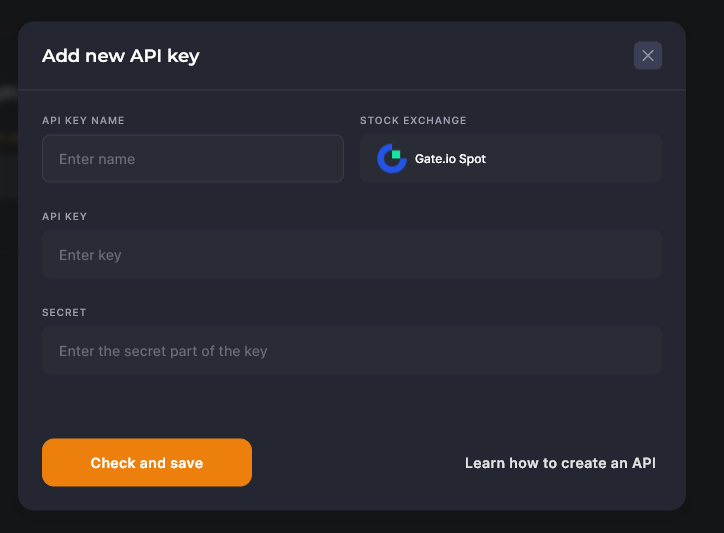Image resolution: width=724 pixels, height=533 pixels.
Task: Click the Enter the secret part placeholder text
Action: pyautogui.click(x=163, y=351)
